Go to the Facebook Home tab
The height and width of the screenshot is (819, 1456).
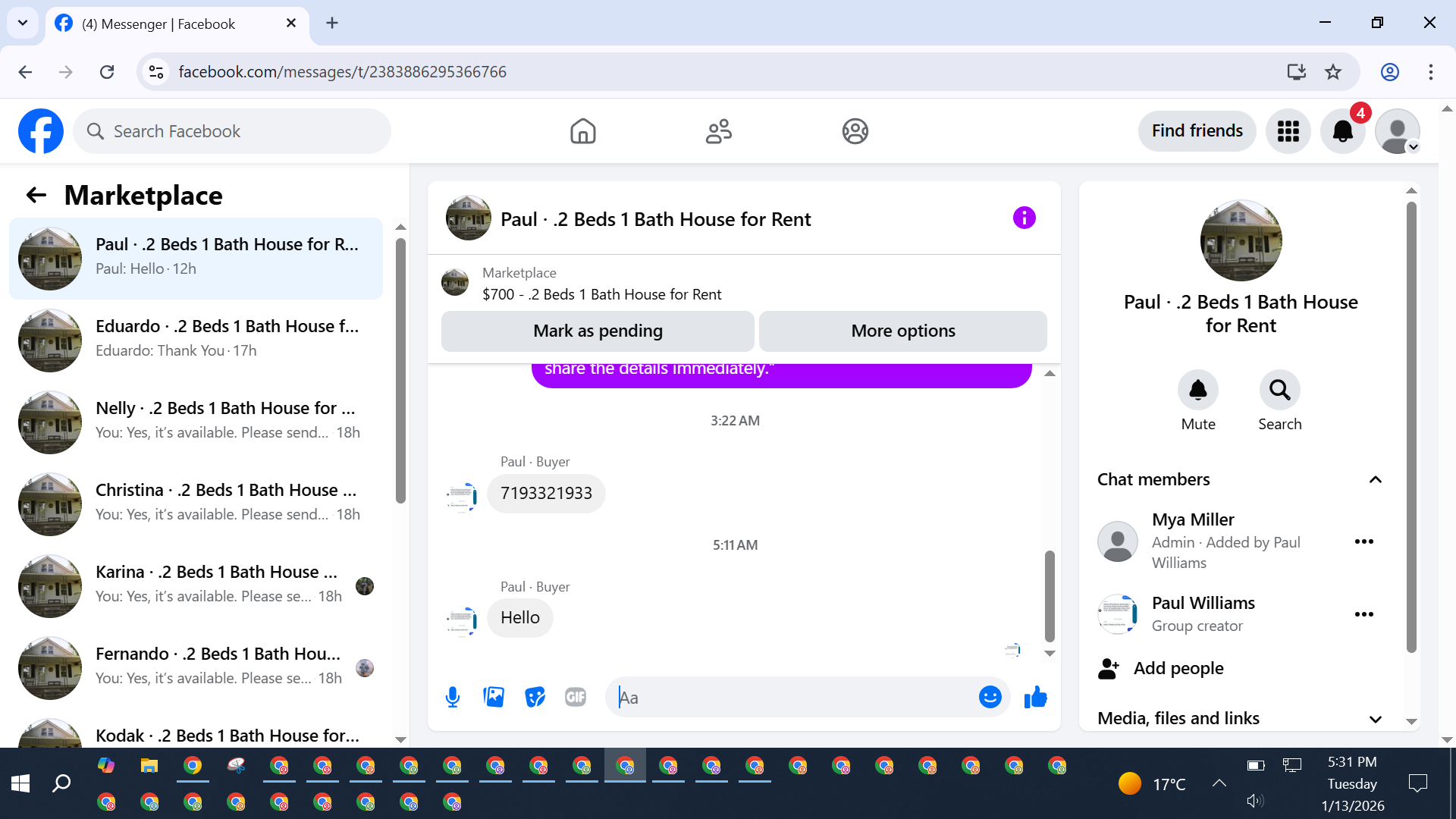(x=582, y=131)
